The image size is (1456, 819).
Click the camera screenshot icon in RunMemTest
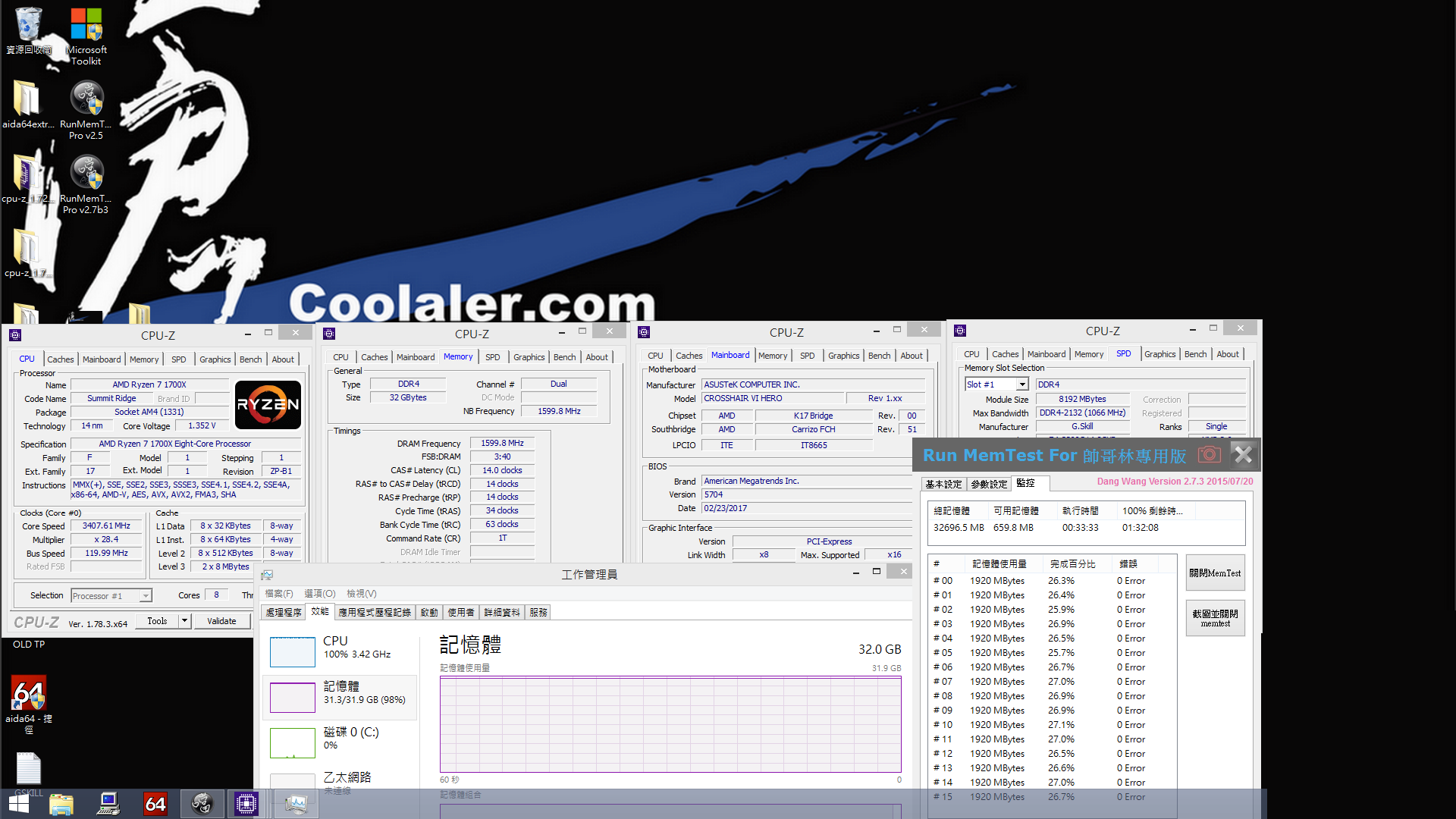1210,455
